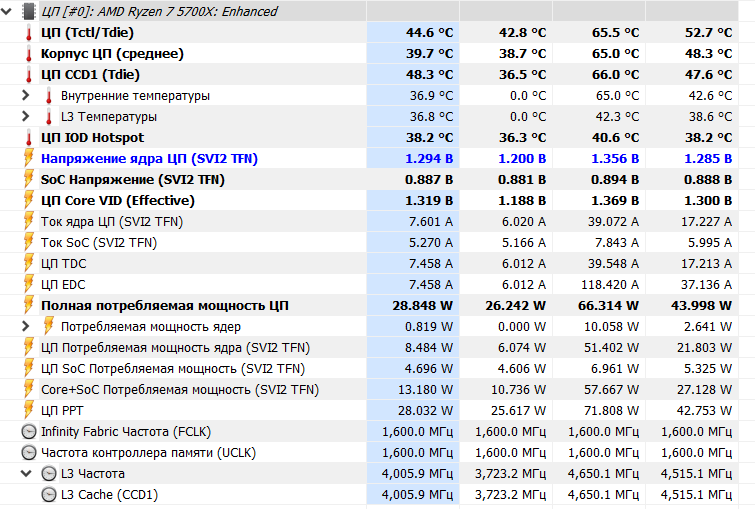Expand the Внутренние температуры group
This screenshot has width=755, height=509.
(27, 95)
